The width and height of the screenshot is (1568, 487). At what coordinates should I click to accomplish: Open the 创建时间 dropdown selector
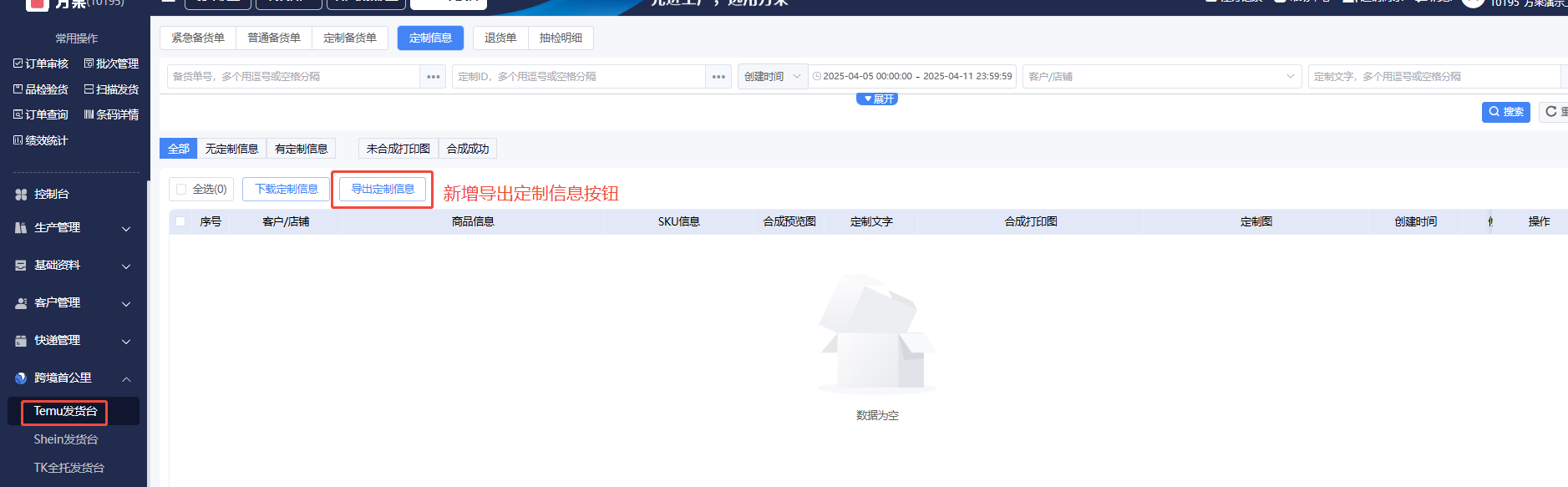pyautogui.click(x=772, y=77)
